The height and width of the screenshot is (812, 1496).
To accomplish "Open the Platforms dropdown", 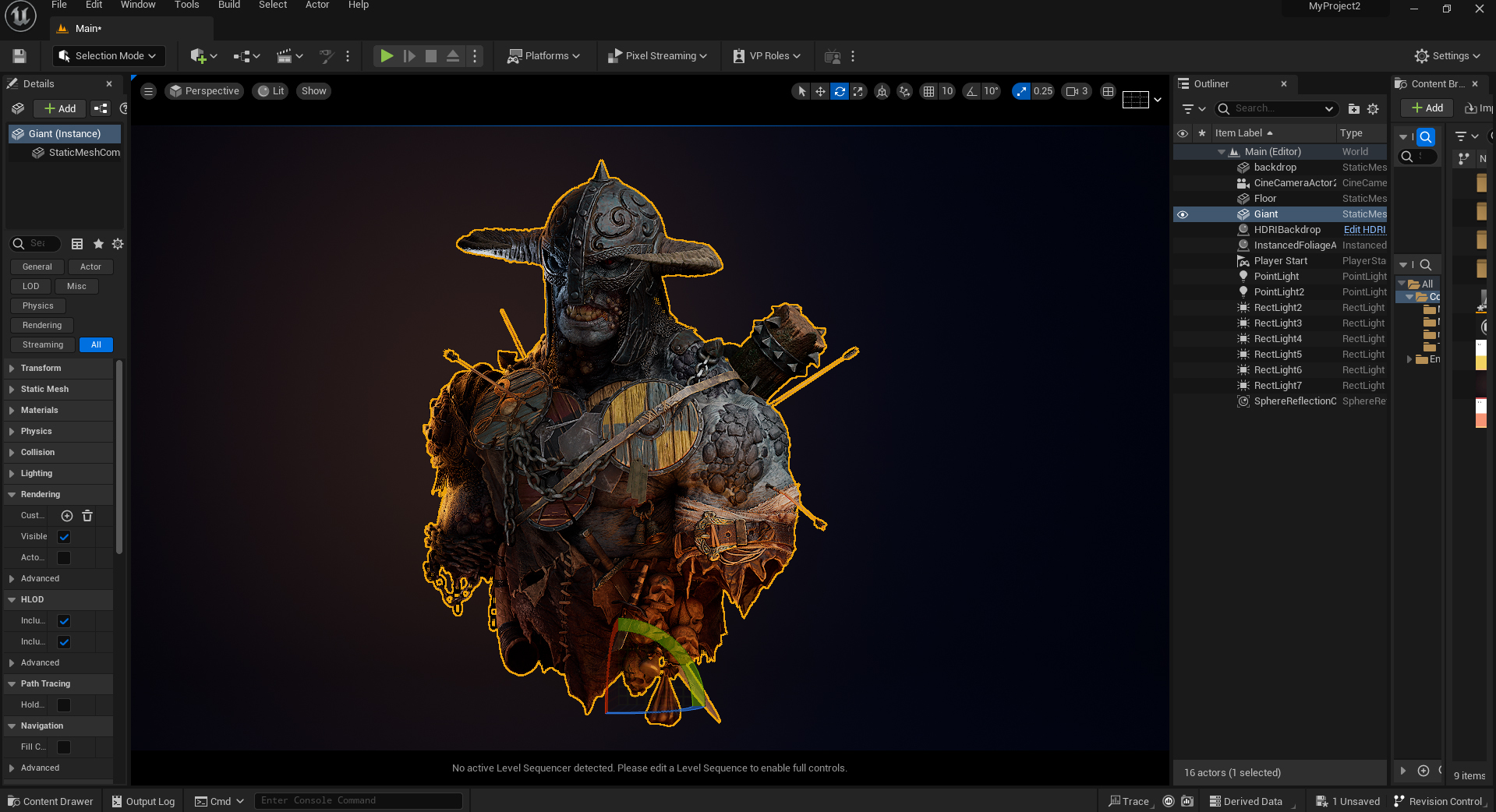I will tap(543, 56).
